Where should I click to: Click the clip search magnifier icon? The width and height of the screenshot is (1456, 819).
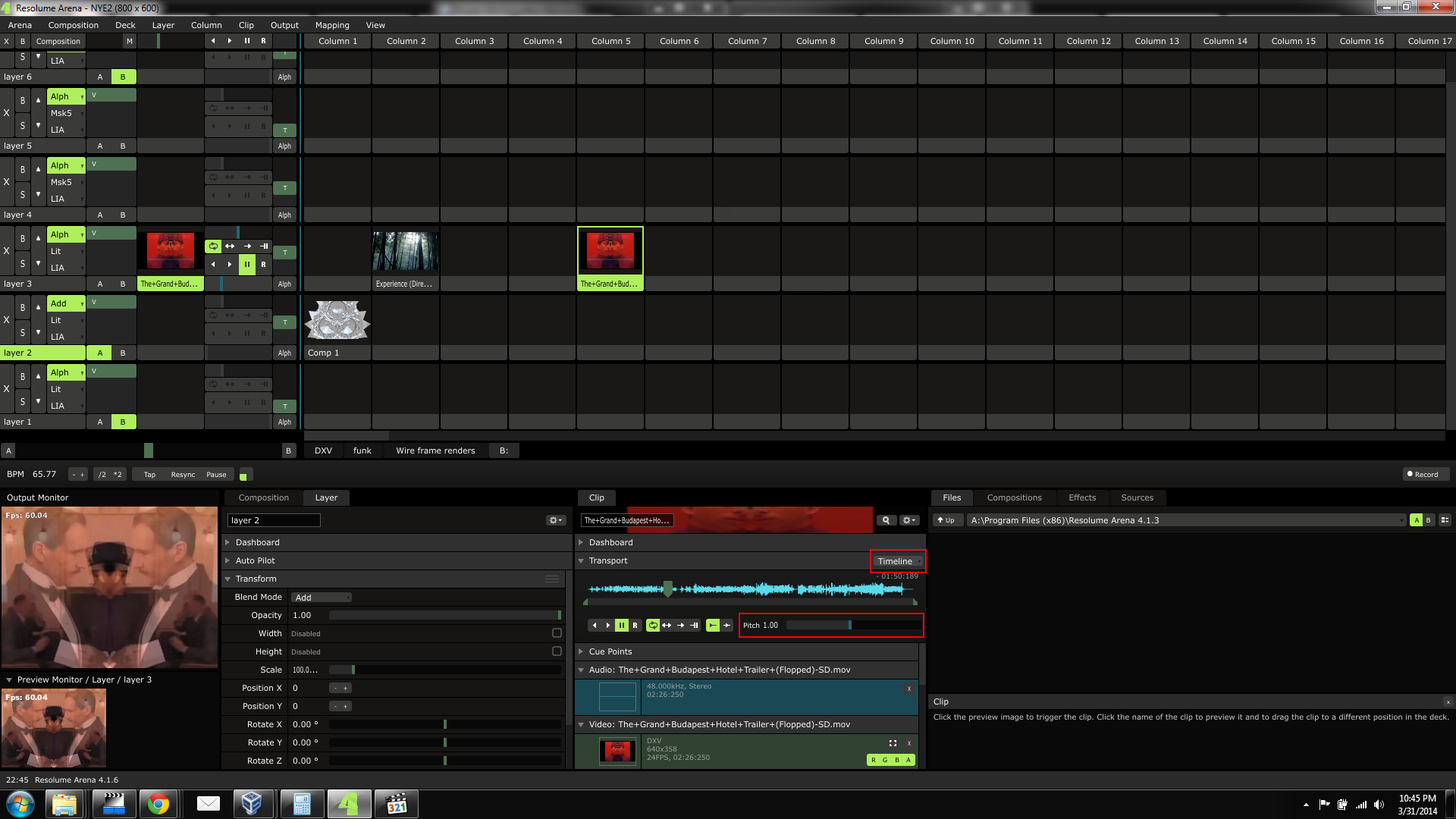tap(885, 520)
